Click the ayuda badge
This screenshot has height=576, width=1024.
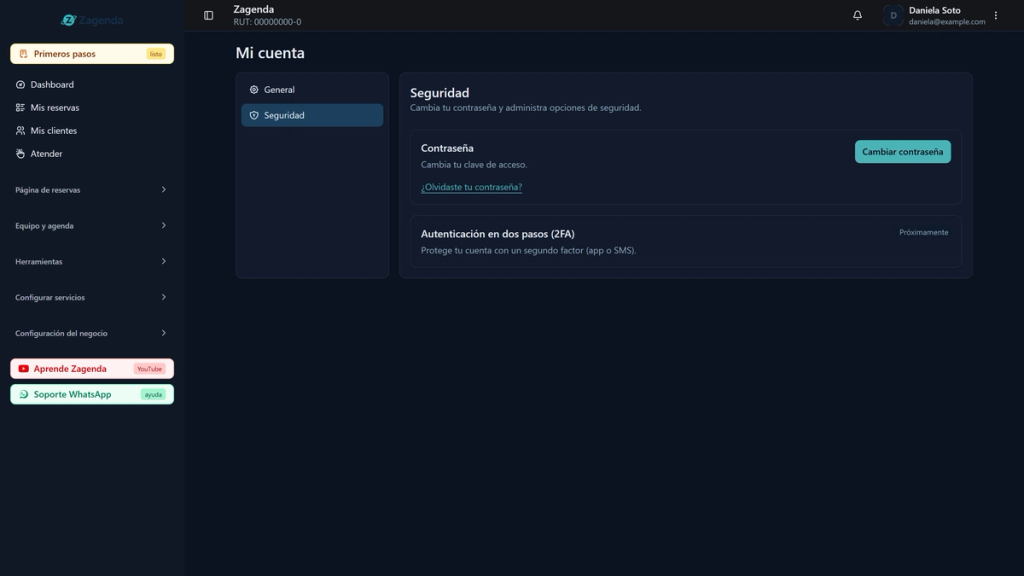153,394
